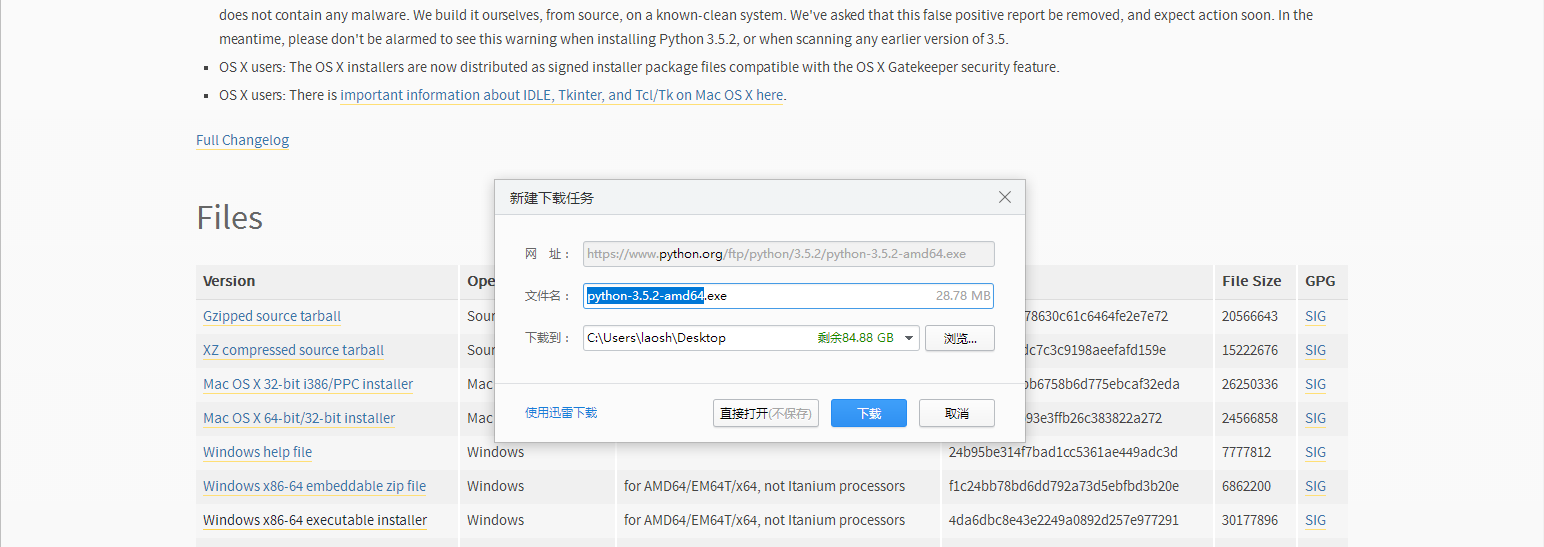Open Windows x86-64 executable installer link
The width and height of the screenshot is (1544, 547).
(x=315, y=520)
